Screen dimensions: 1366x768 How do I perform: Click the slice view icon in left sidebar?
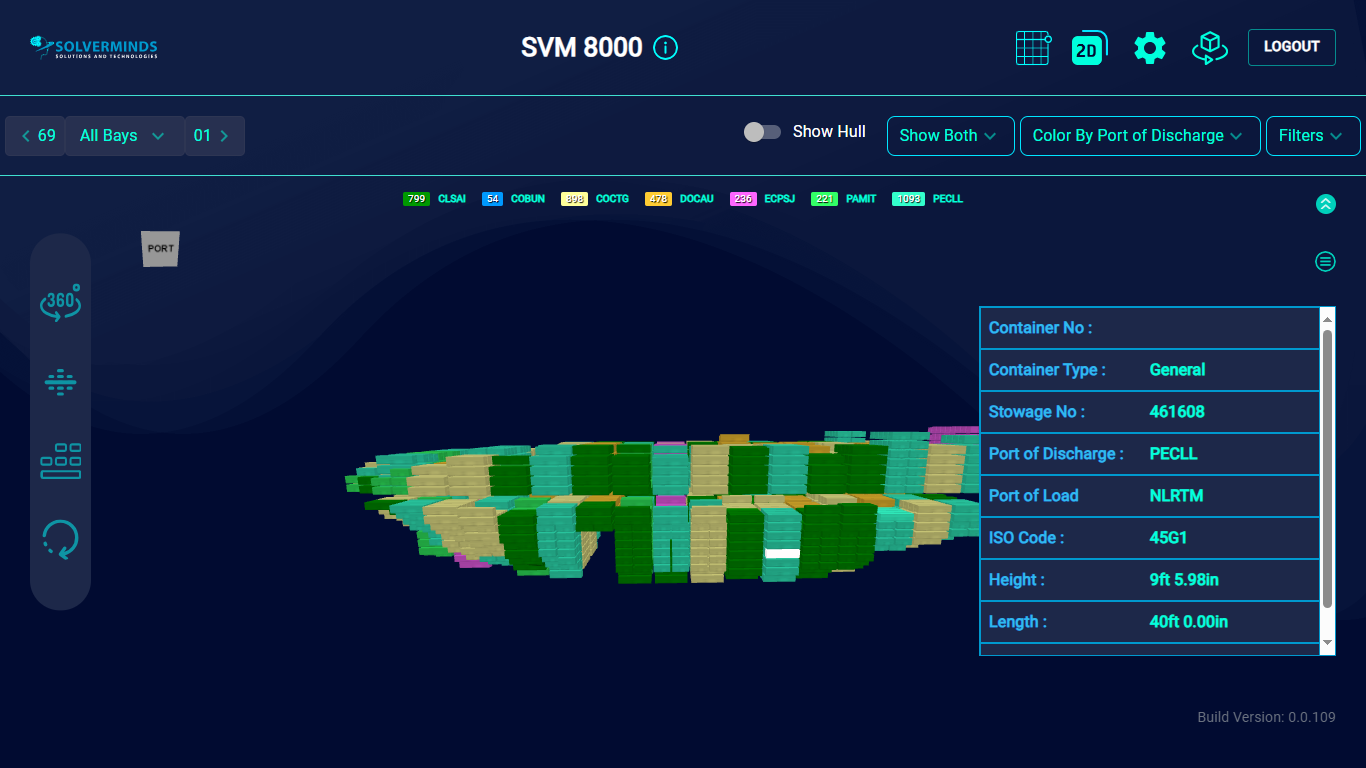tap(60, 382)
